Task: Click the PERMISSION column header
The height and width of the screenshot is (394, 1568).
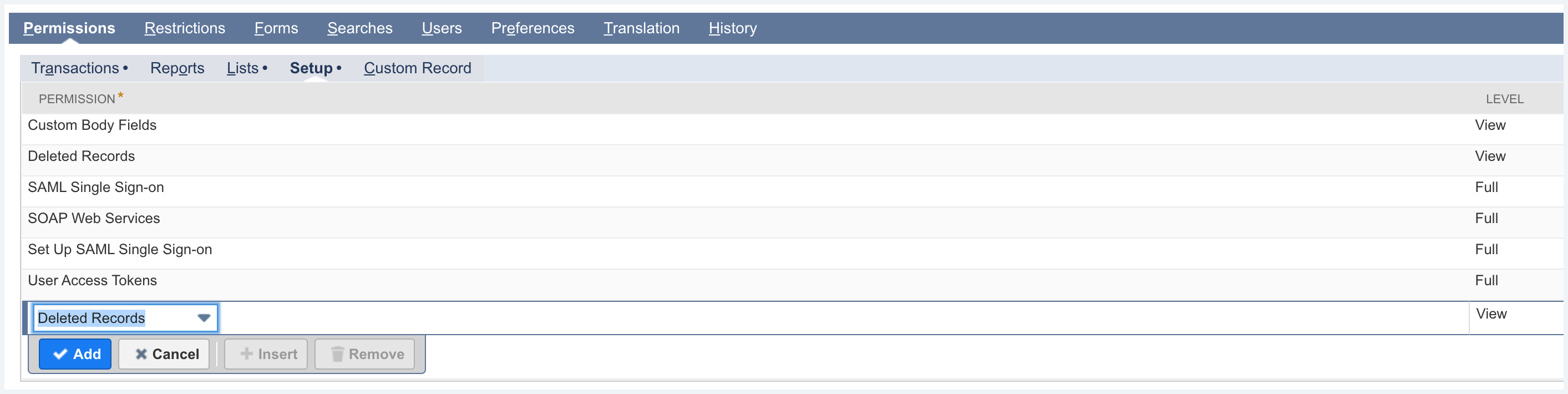Action: tap(76, 98)
